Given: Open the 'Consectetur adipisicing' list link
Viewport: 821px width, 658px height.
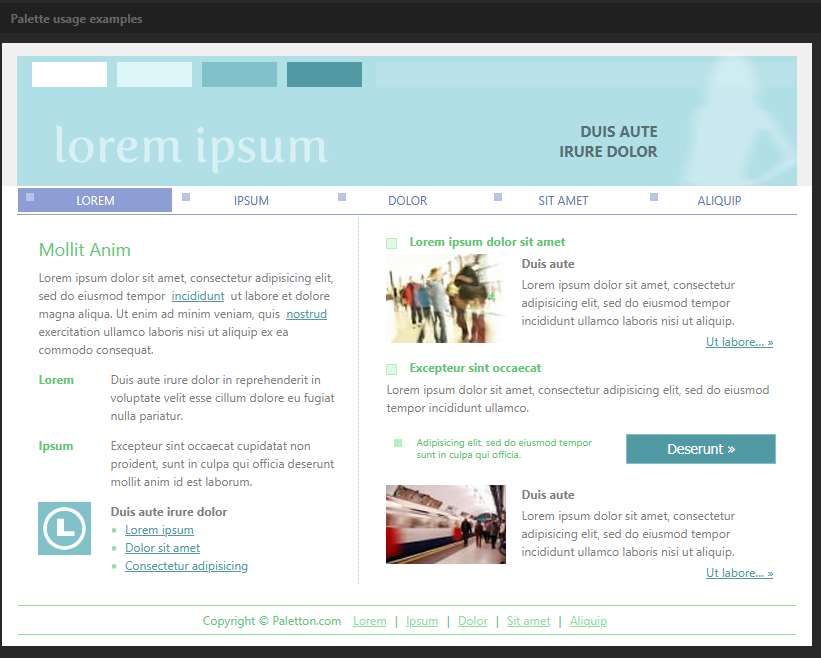Looking at the screenshot, I should pyautogui.click(x=186, y=566).
